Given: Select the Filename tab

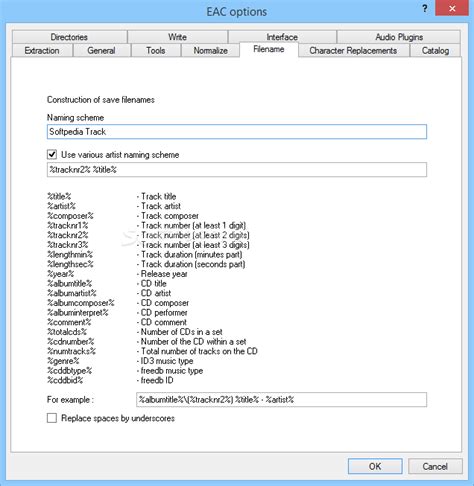Looking at the screenshot, I should pos(269,49).
